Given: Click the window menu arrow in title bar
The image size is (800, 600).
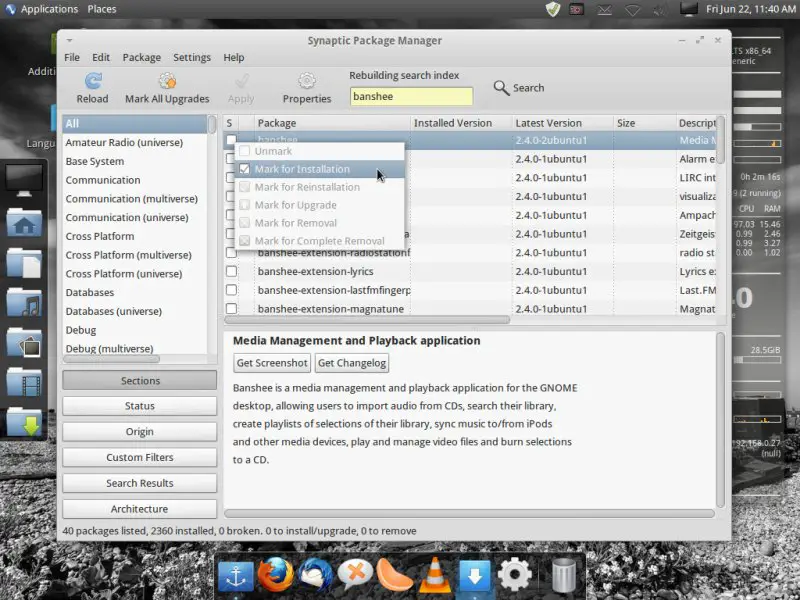Looking at the screenshot, I should click(69, 40).
